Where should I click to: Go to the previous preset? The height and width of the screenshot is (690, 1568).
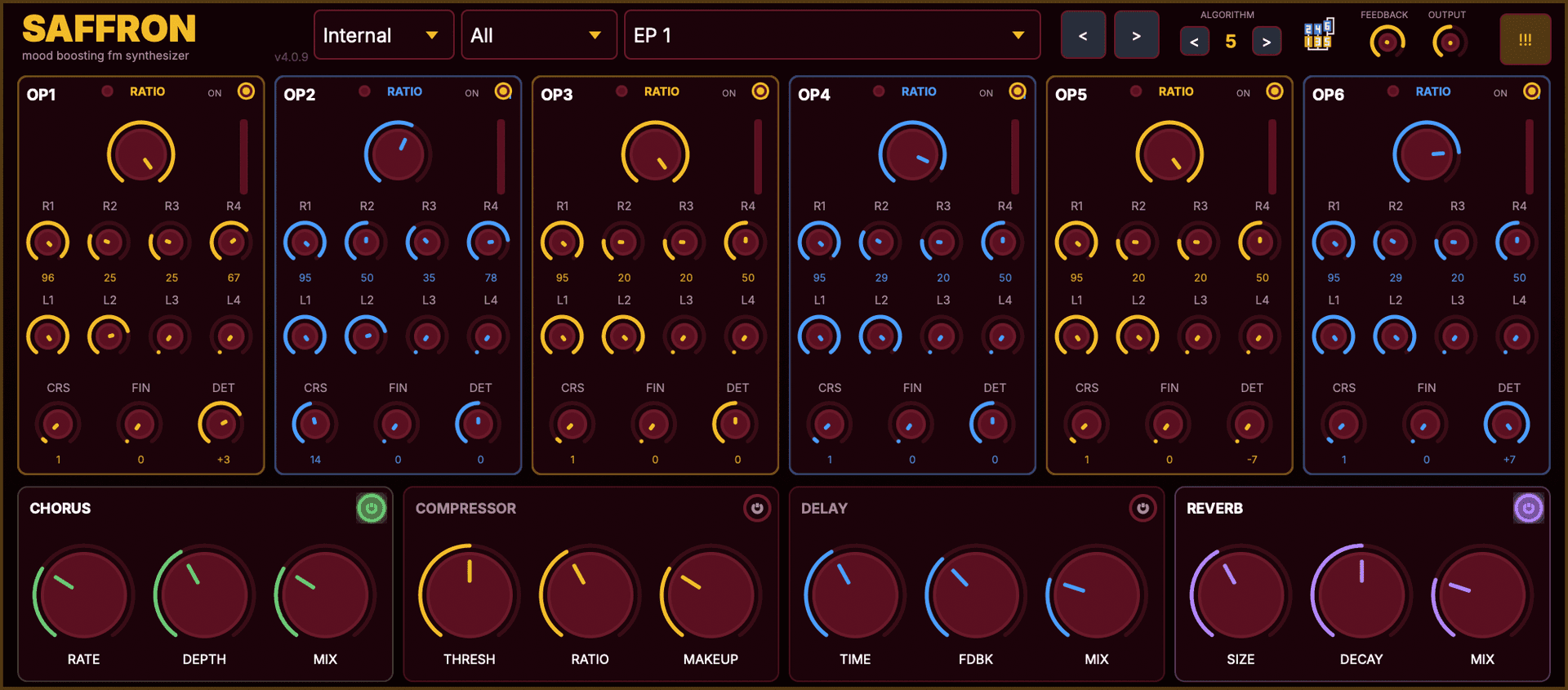[x=1083, y=35]
